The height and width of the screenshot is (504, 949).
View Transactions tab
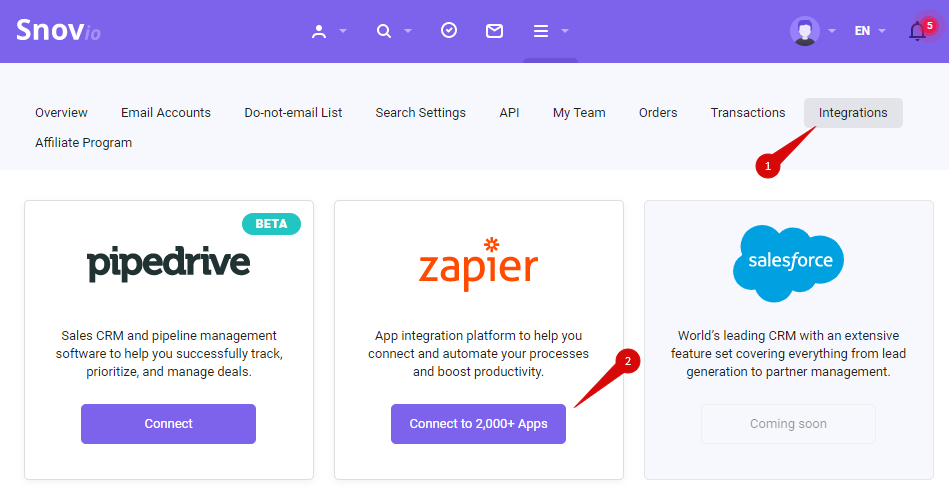[748, 113]
